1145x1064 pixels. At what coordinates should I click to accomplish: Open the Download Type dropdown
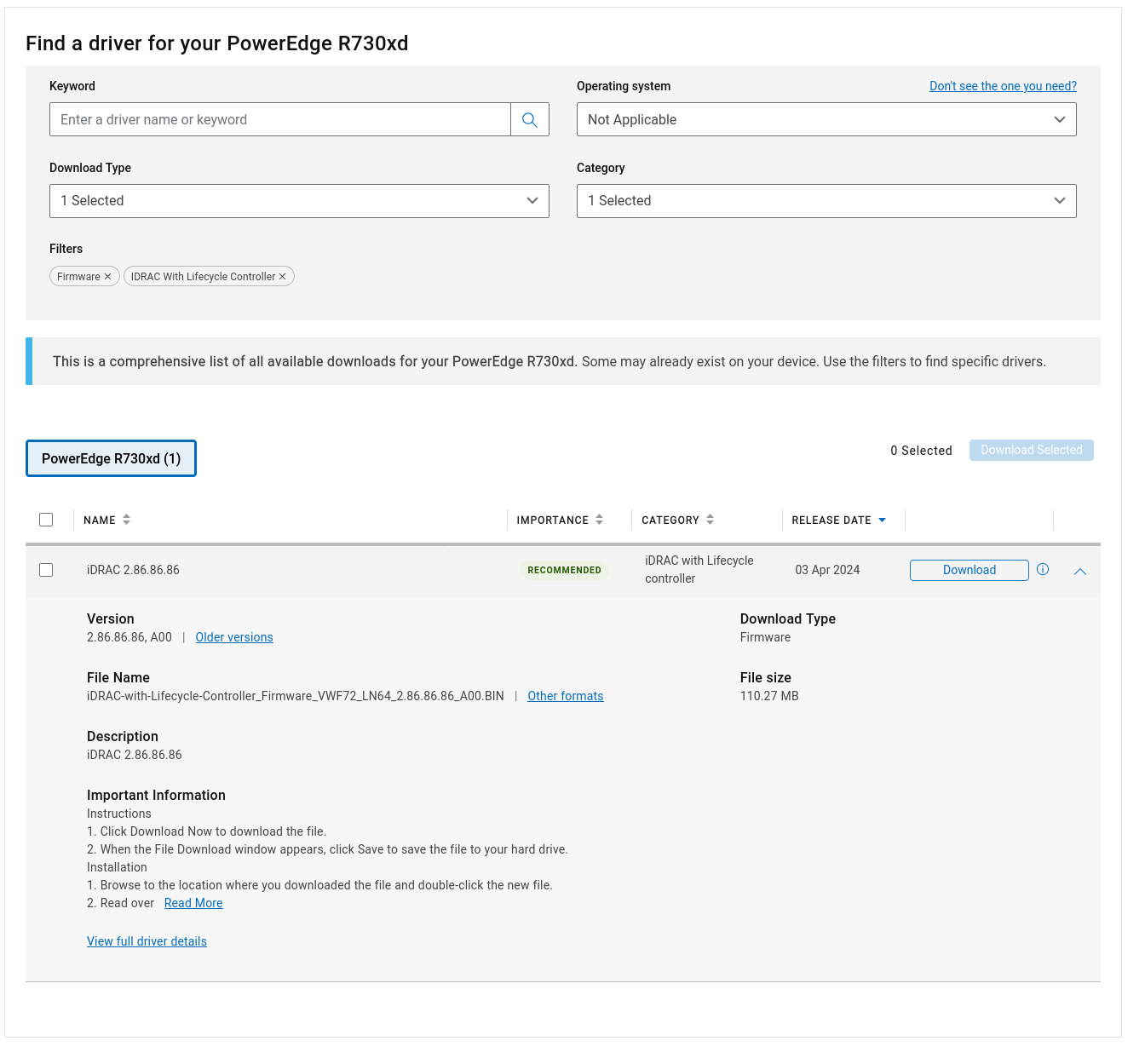click(x=299, y=201)
